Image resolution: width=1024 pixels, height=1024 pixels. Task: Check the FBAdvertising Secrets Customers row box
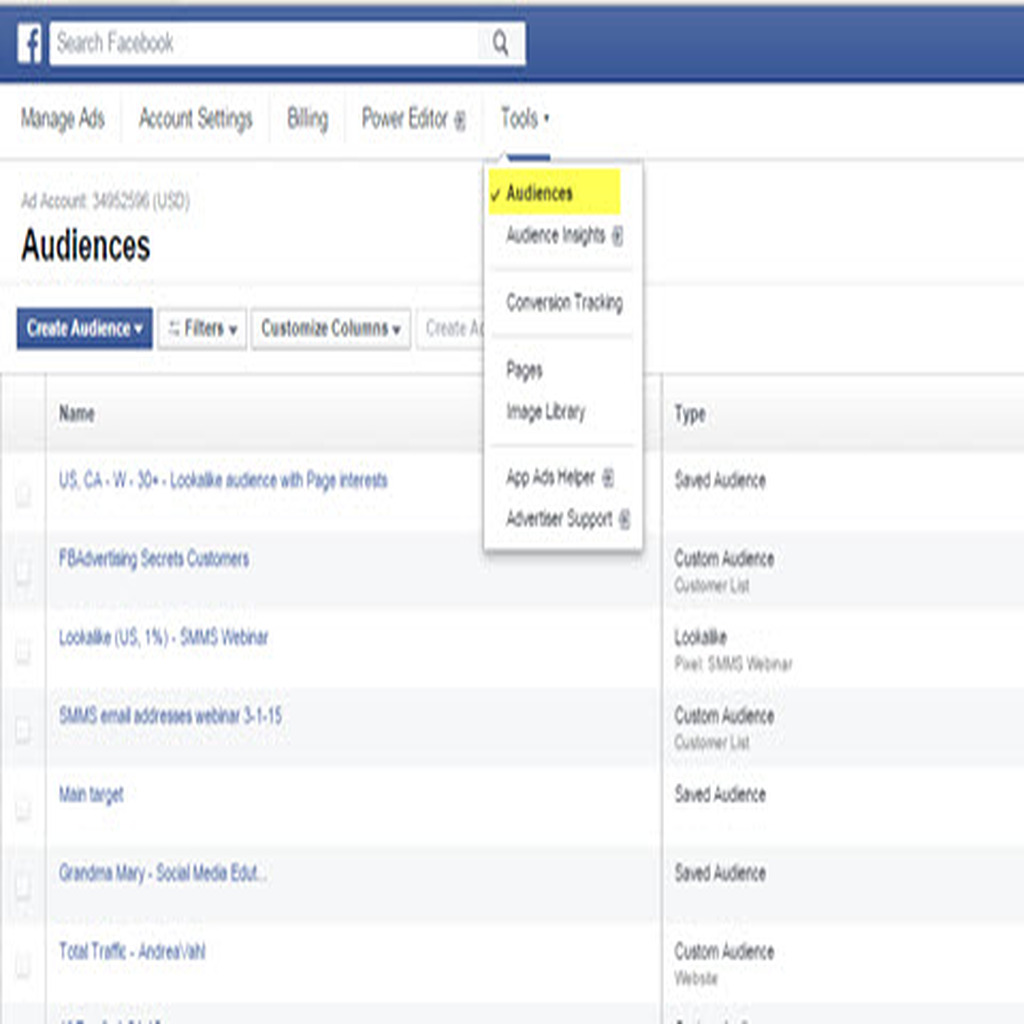coord(23,572)
